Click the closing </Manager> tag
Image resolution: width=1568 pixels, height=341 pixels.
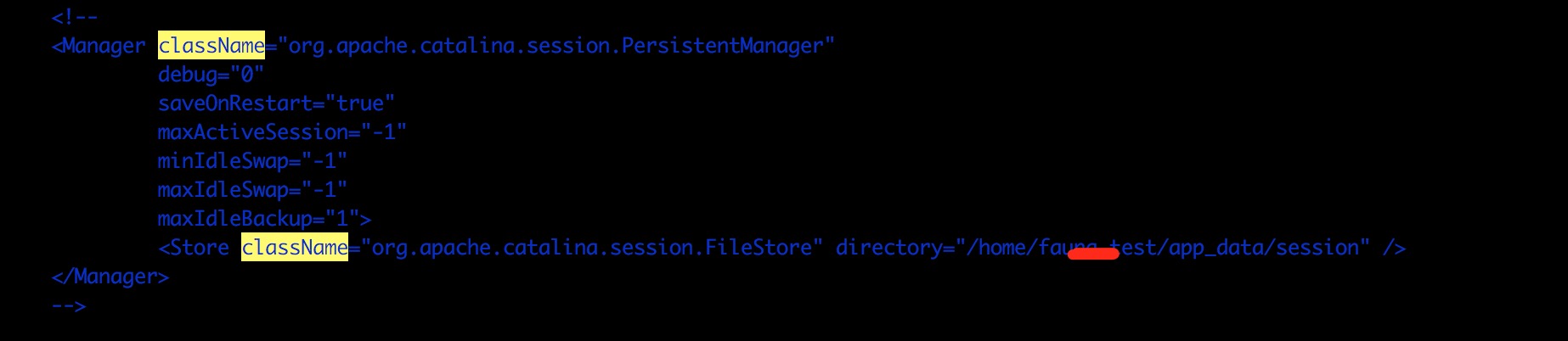tap(110, 277)
